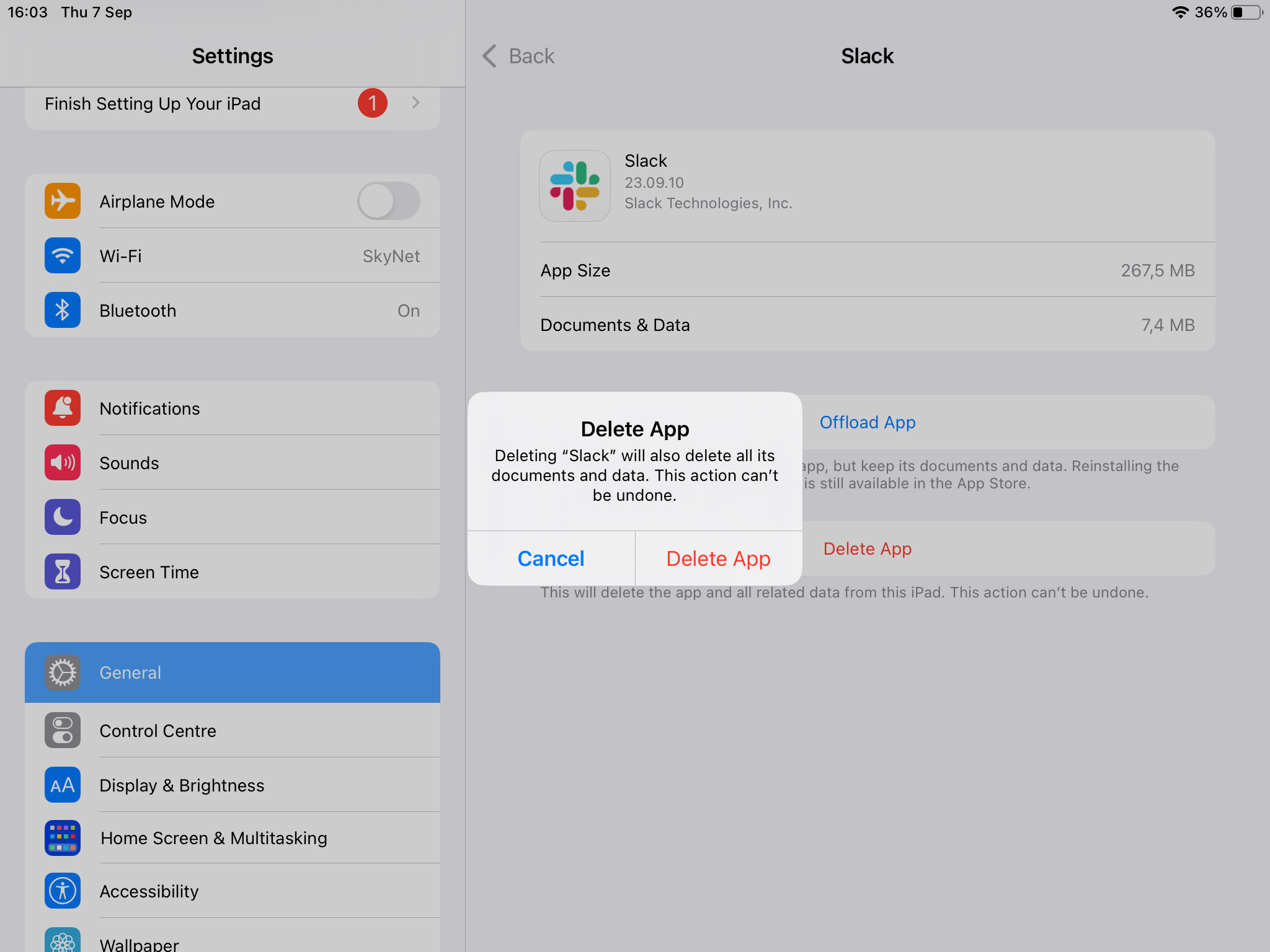This screenshot has width=1270, height=952.
Task: Tap the General settings icon
Action: coord(62,672)
